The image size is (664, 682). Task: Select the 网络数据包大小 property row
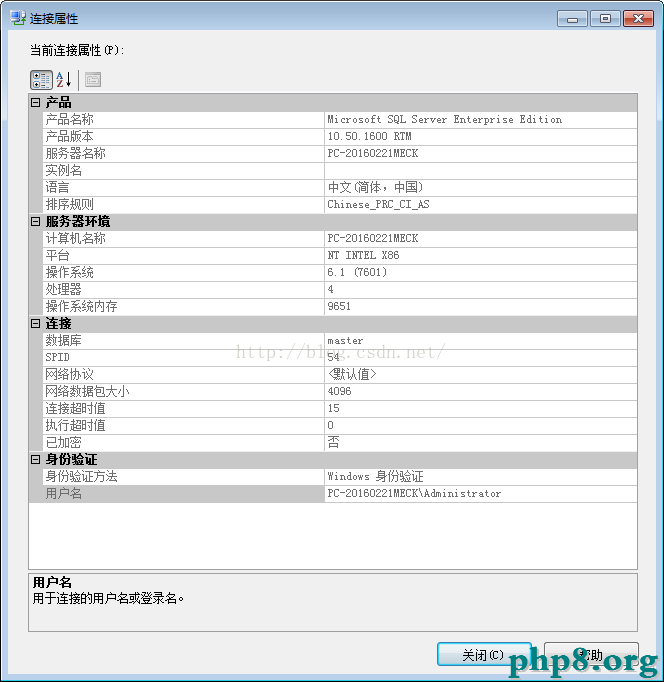[x=340, y=391]
